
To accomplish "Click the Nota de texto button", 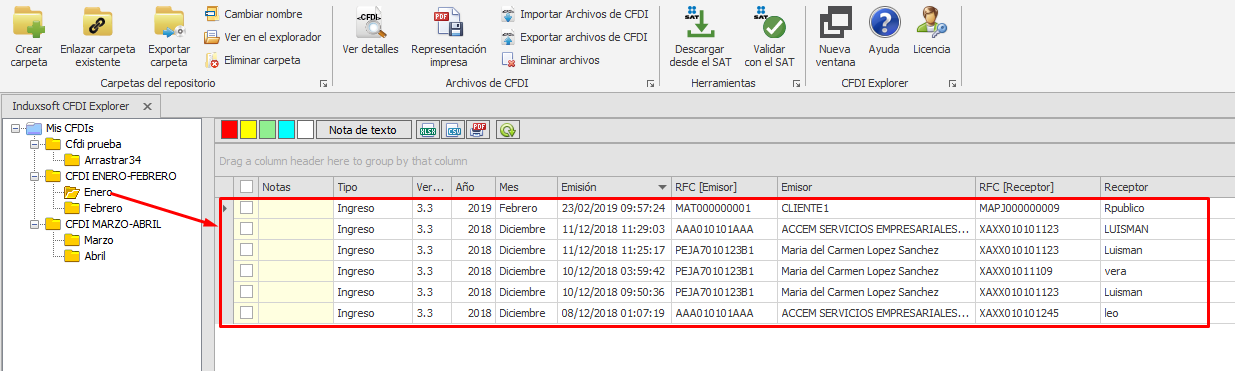I will [363, 129].
